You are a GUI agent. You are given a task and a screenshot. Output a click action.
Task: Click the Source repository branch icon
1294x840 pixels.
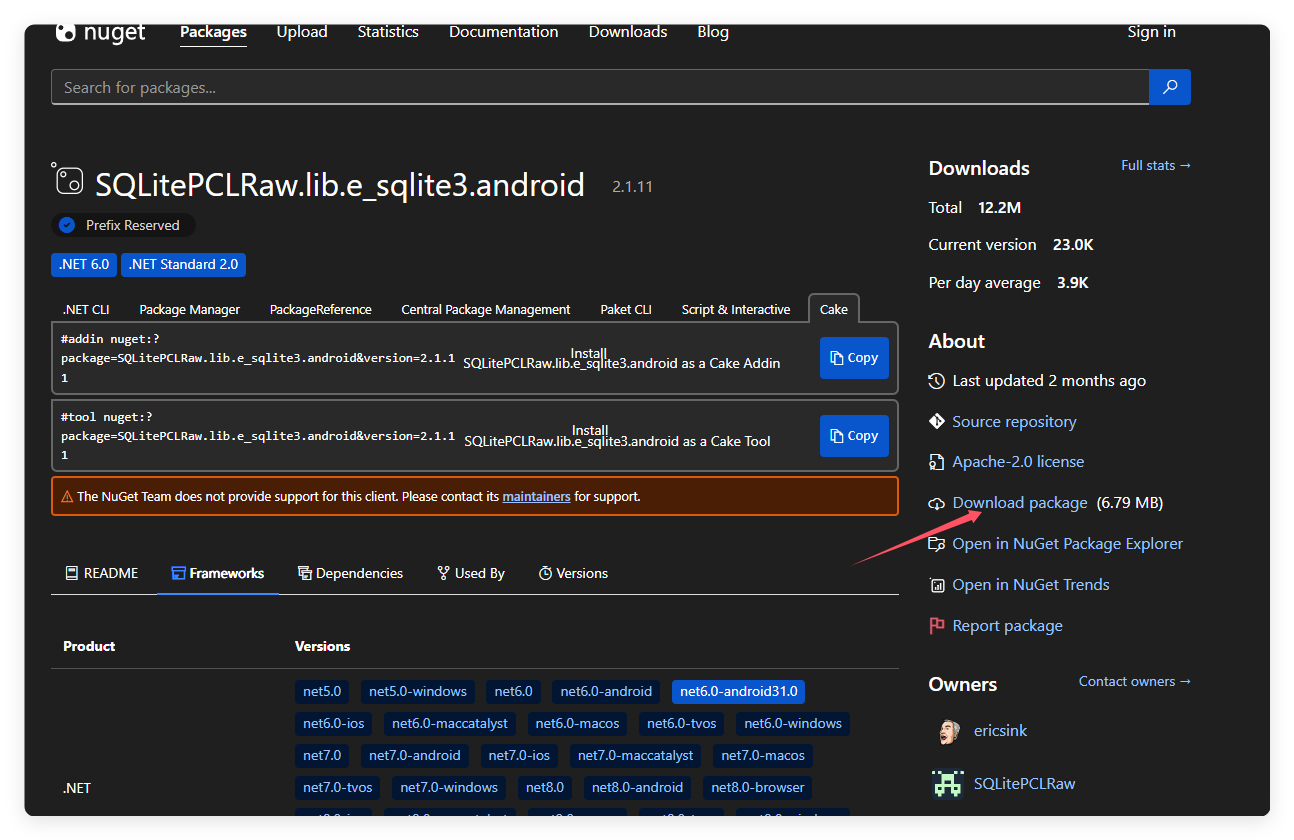pos(936,421)
